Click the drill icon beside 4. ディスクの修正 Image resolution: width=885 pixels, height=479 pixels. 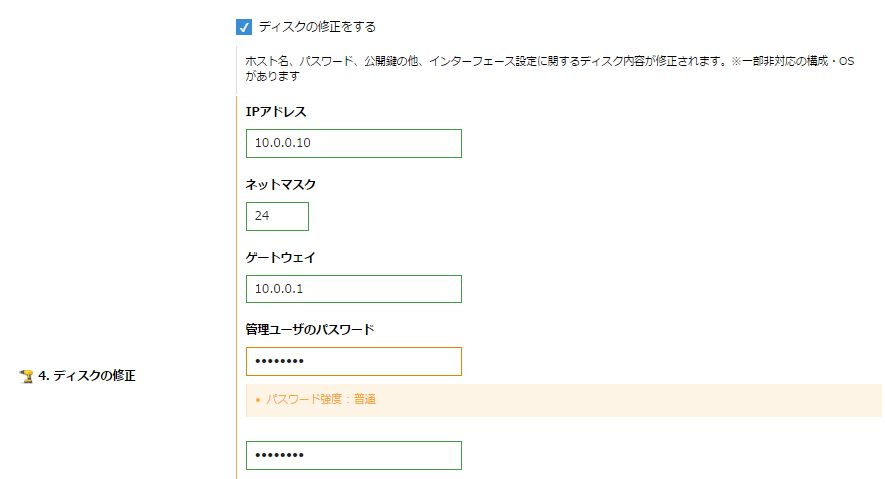[27, 376]
